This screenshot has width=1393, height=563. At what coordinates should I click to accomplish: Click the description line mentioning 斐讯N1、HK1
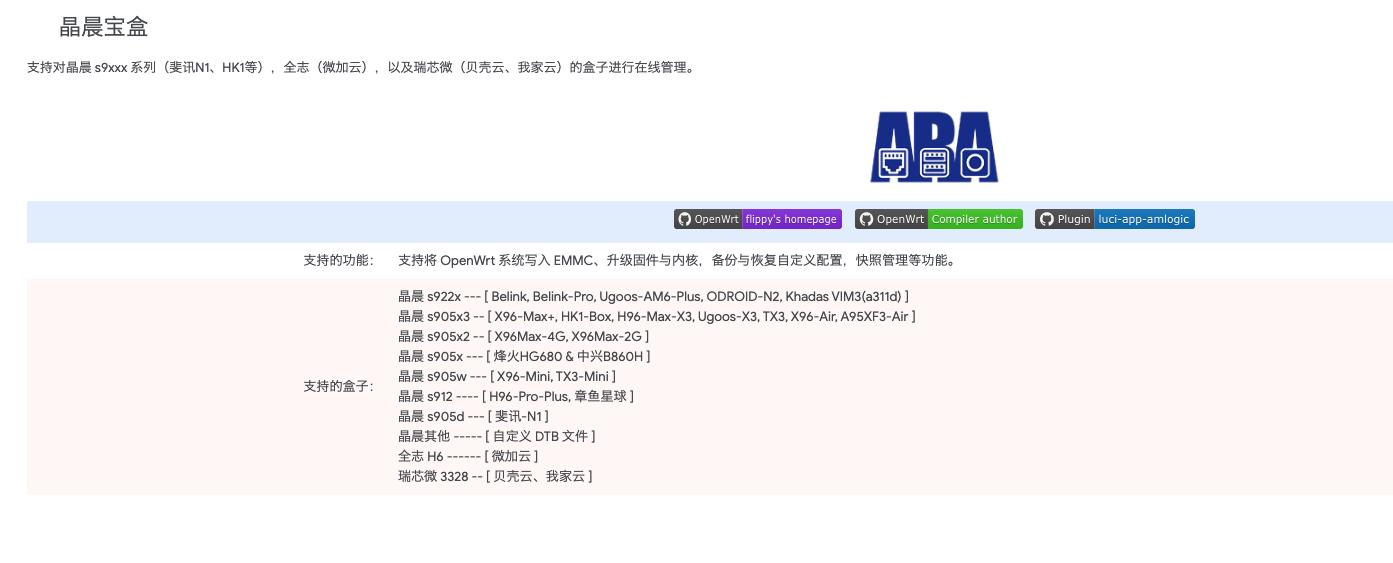click(x=361, y=68)
